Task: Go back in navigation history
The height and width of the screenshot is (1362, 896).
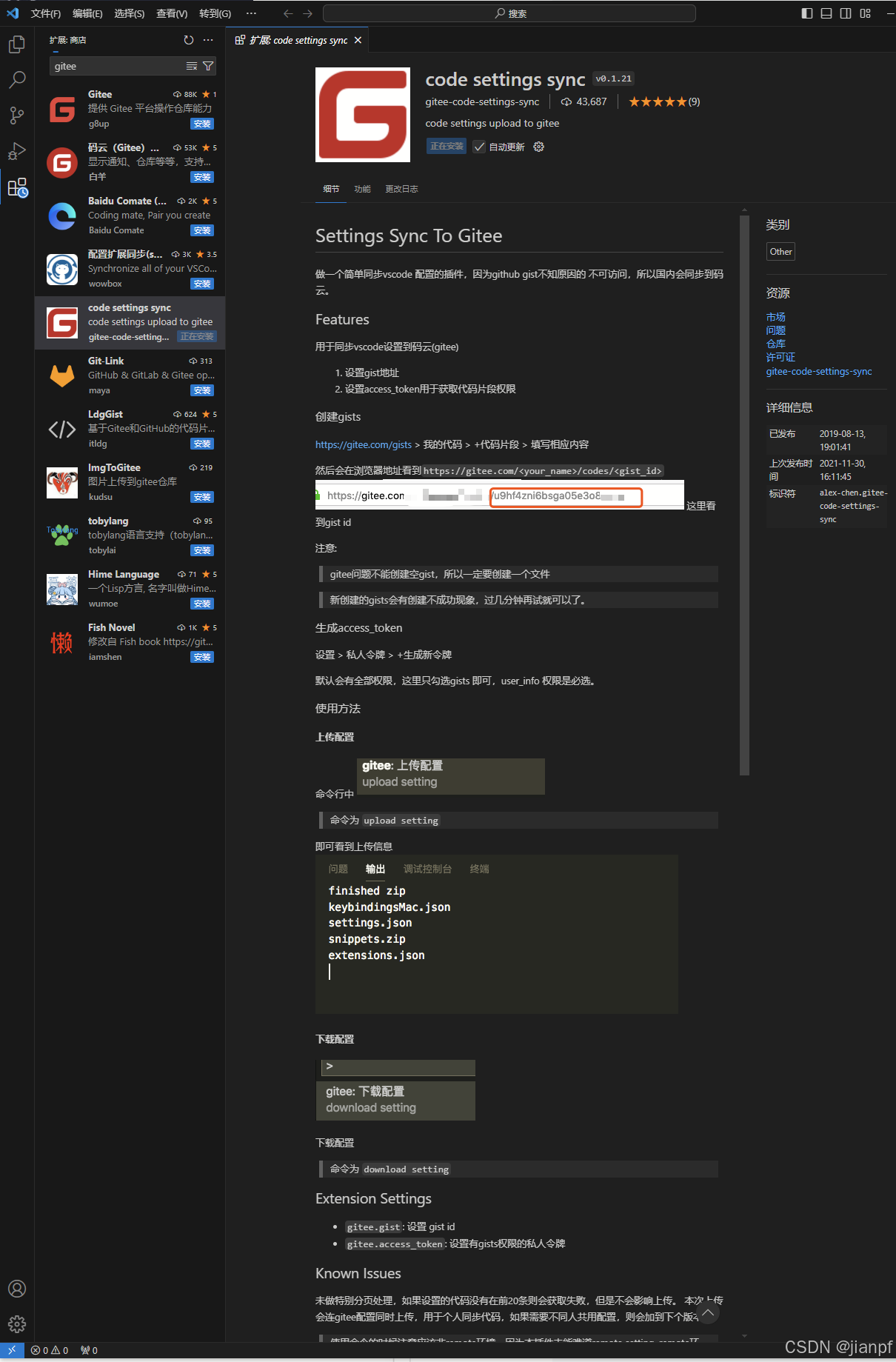Action: pos(288,13)
